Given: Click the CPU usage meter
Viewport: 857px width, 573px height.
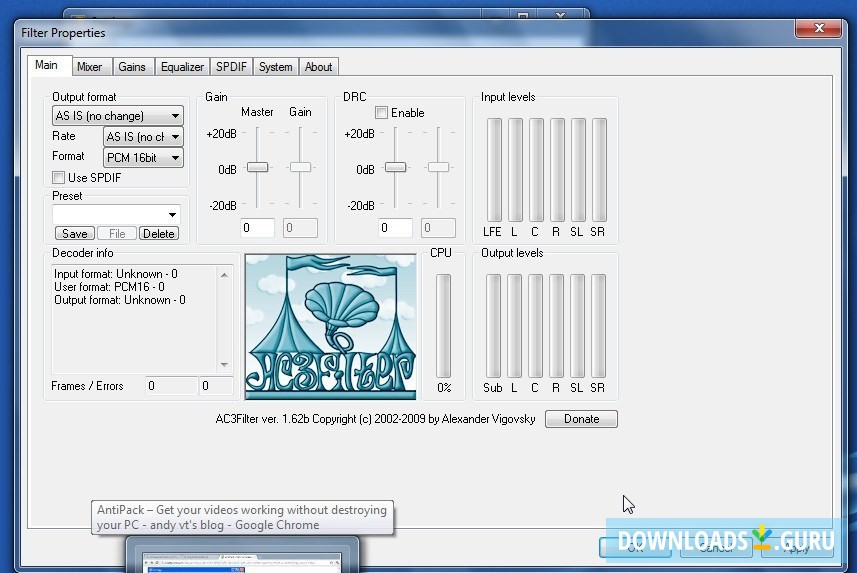Looking at the screenshot, I should click(443, 326).
